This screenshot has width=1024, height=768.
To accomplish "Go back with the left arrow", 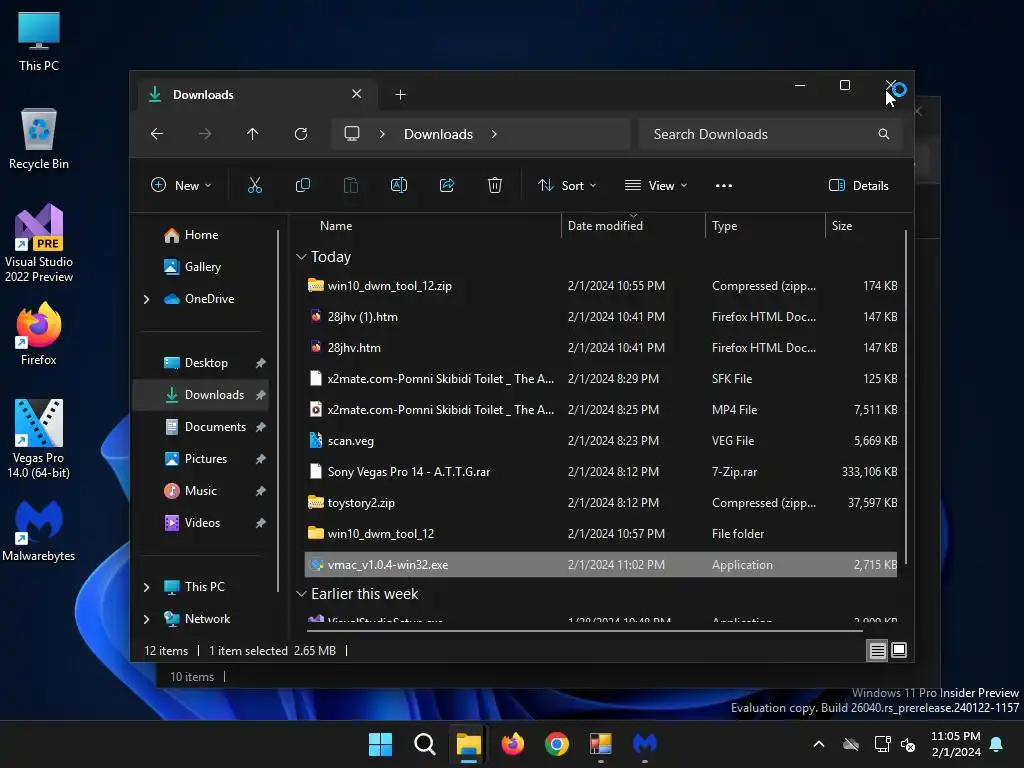I will 157,134.
